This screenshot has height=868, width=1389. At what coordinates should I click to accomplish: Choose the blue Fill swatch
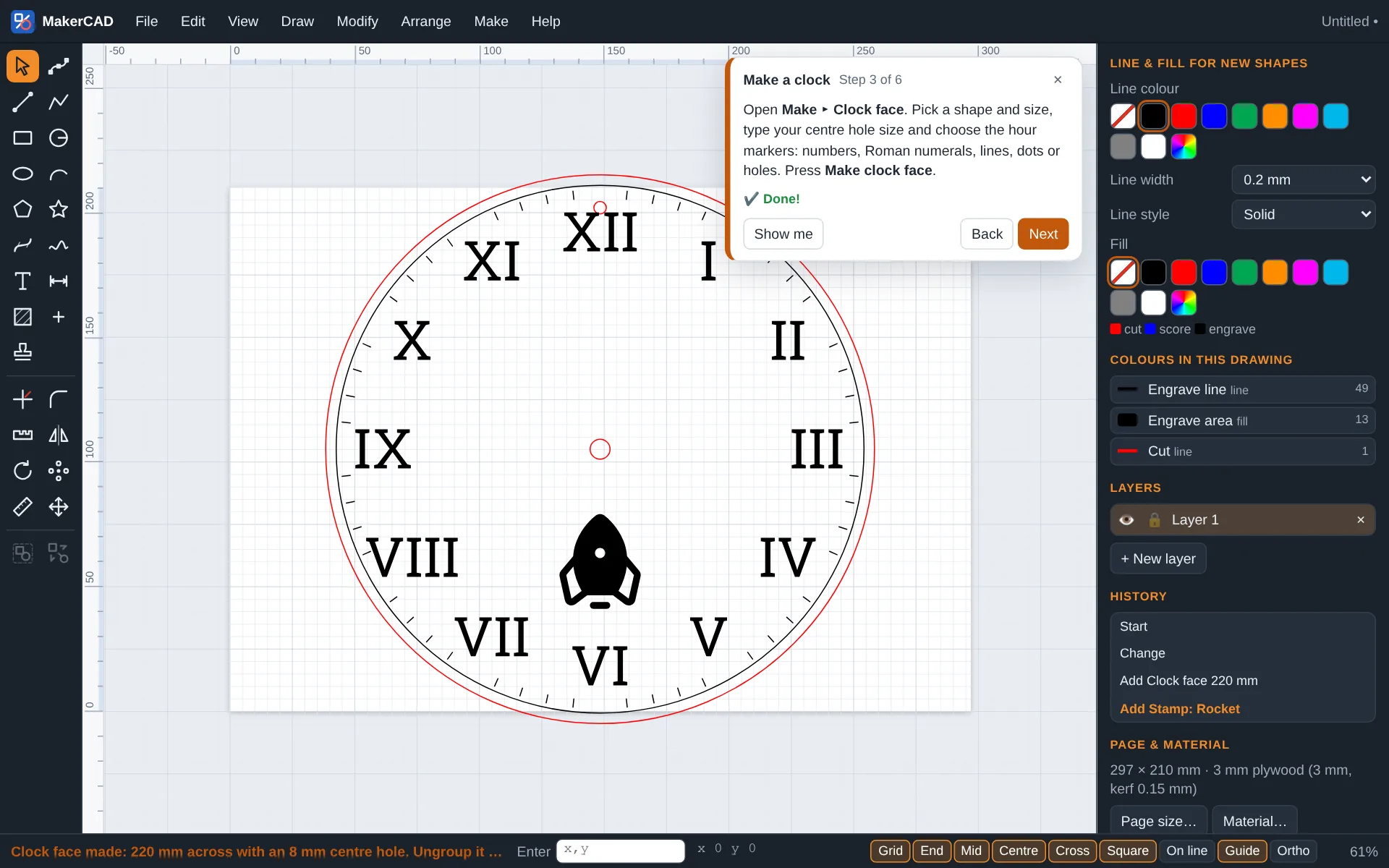(x=1214, y=272)
